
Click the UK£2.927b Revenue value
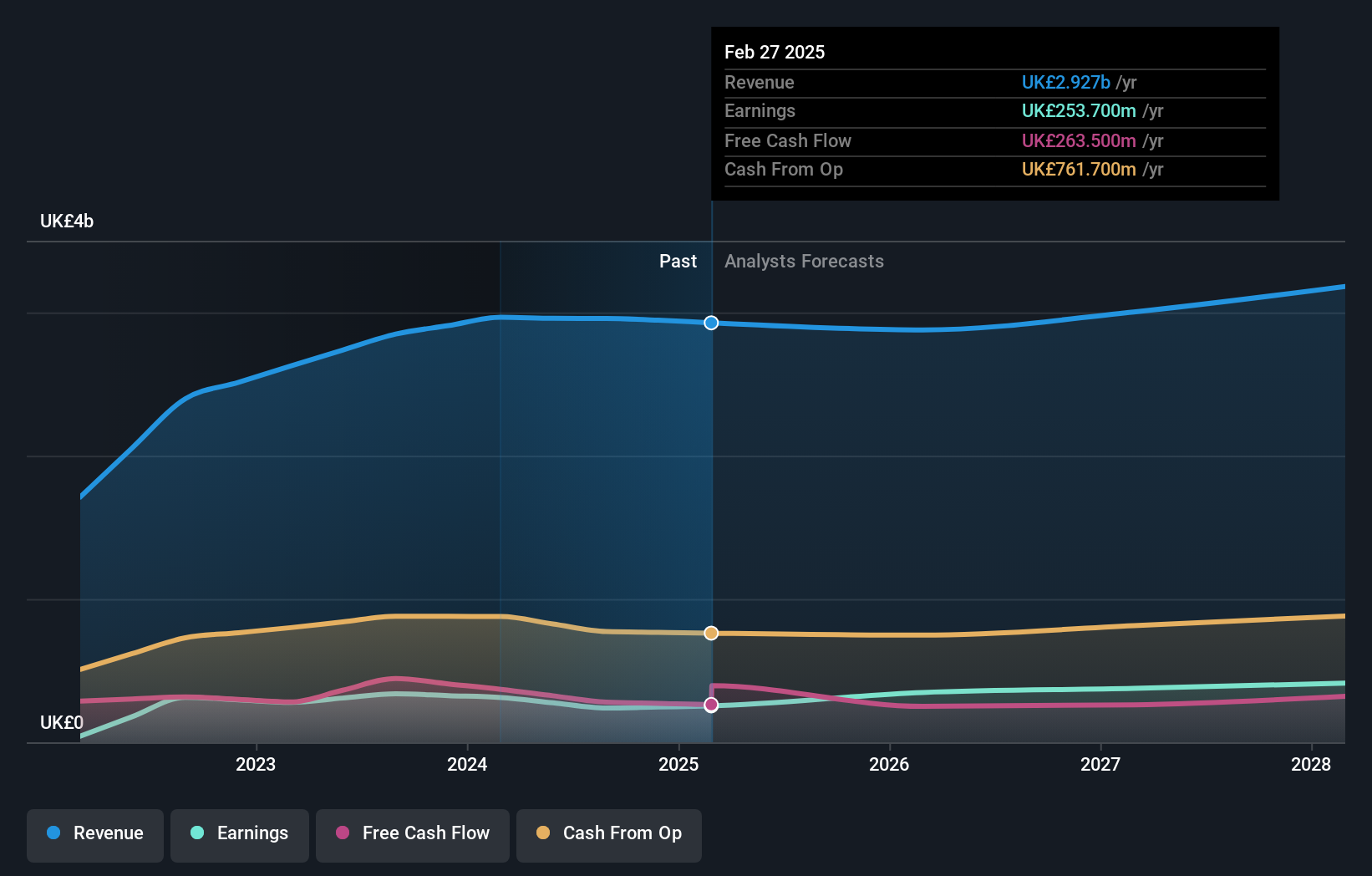(1065, 83)
